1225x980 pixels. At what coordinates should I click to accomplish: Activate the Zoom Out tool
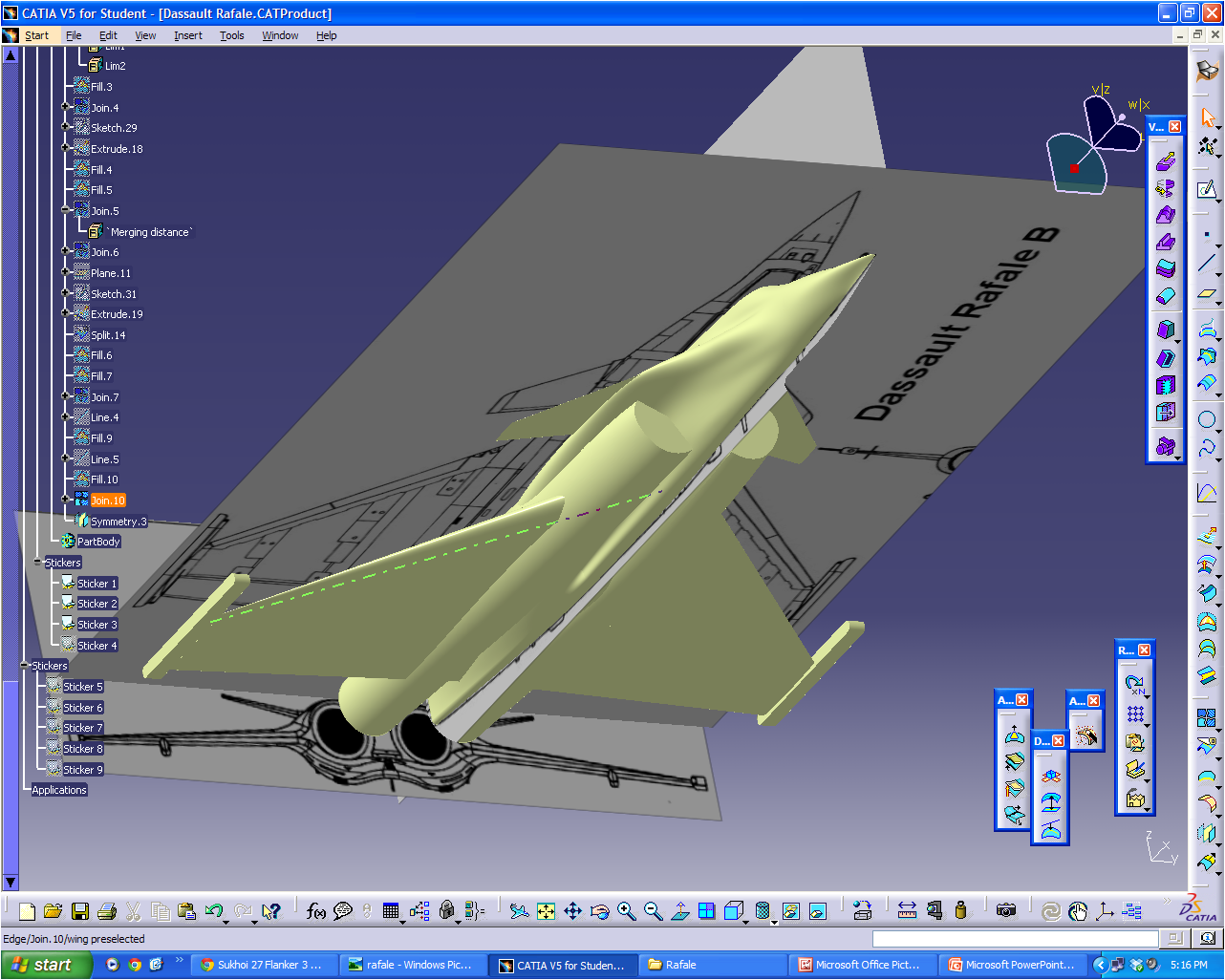coord(652,911)
